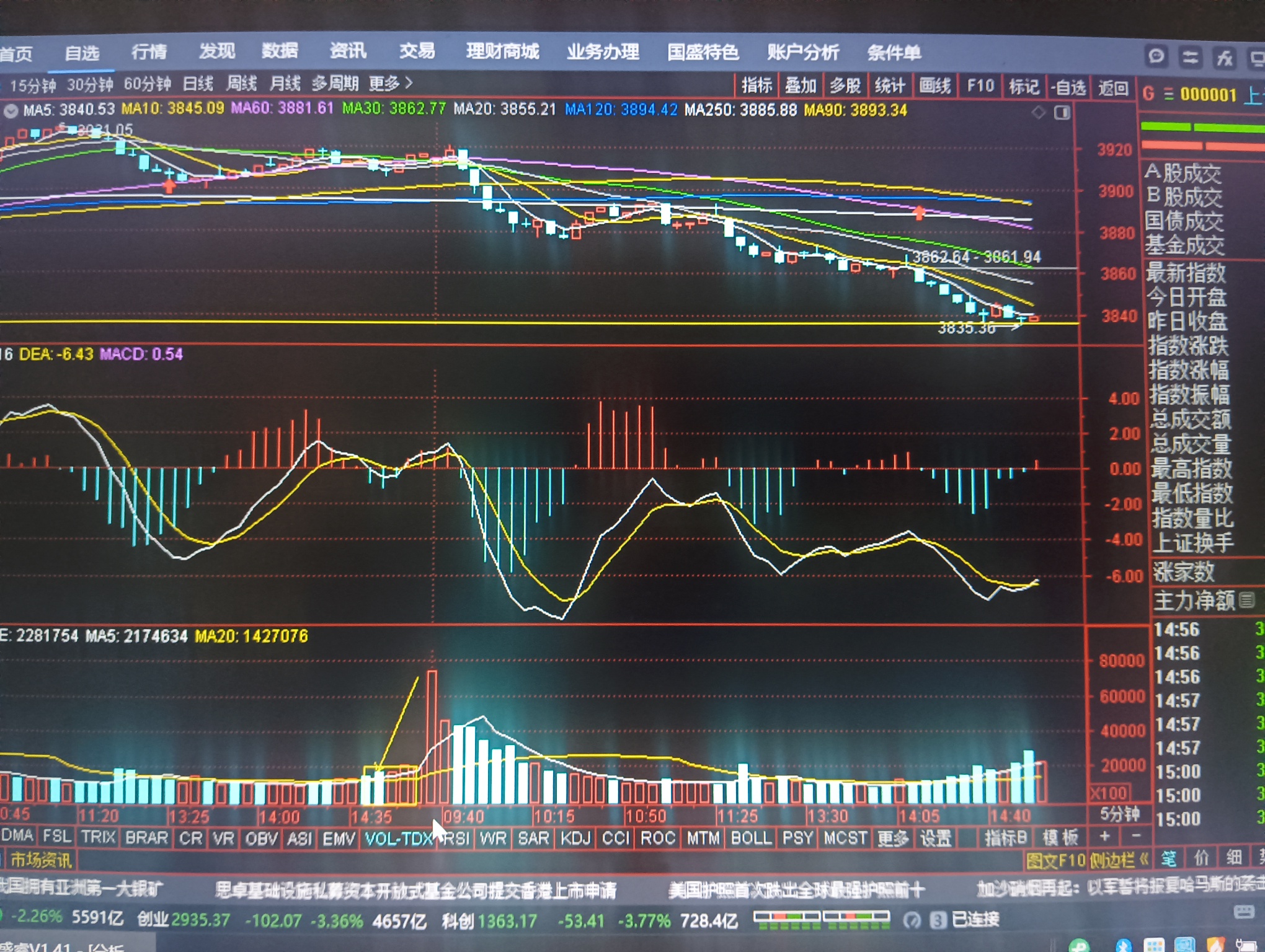Click the 返回 back button

[x=1113, y=88]
